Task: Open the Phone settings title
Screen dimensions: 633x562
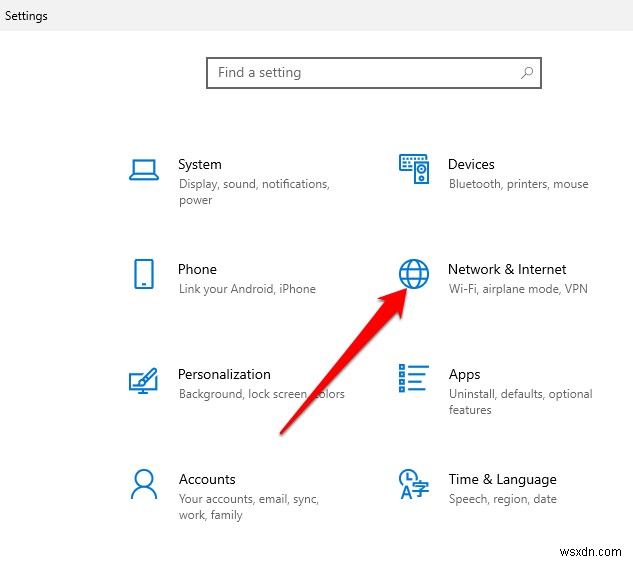Action: (x=197, y=269)
